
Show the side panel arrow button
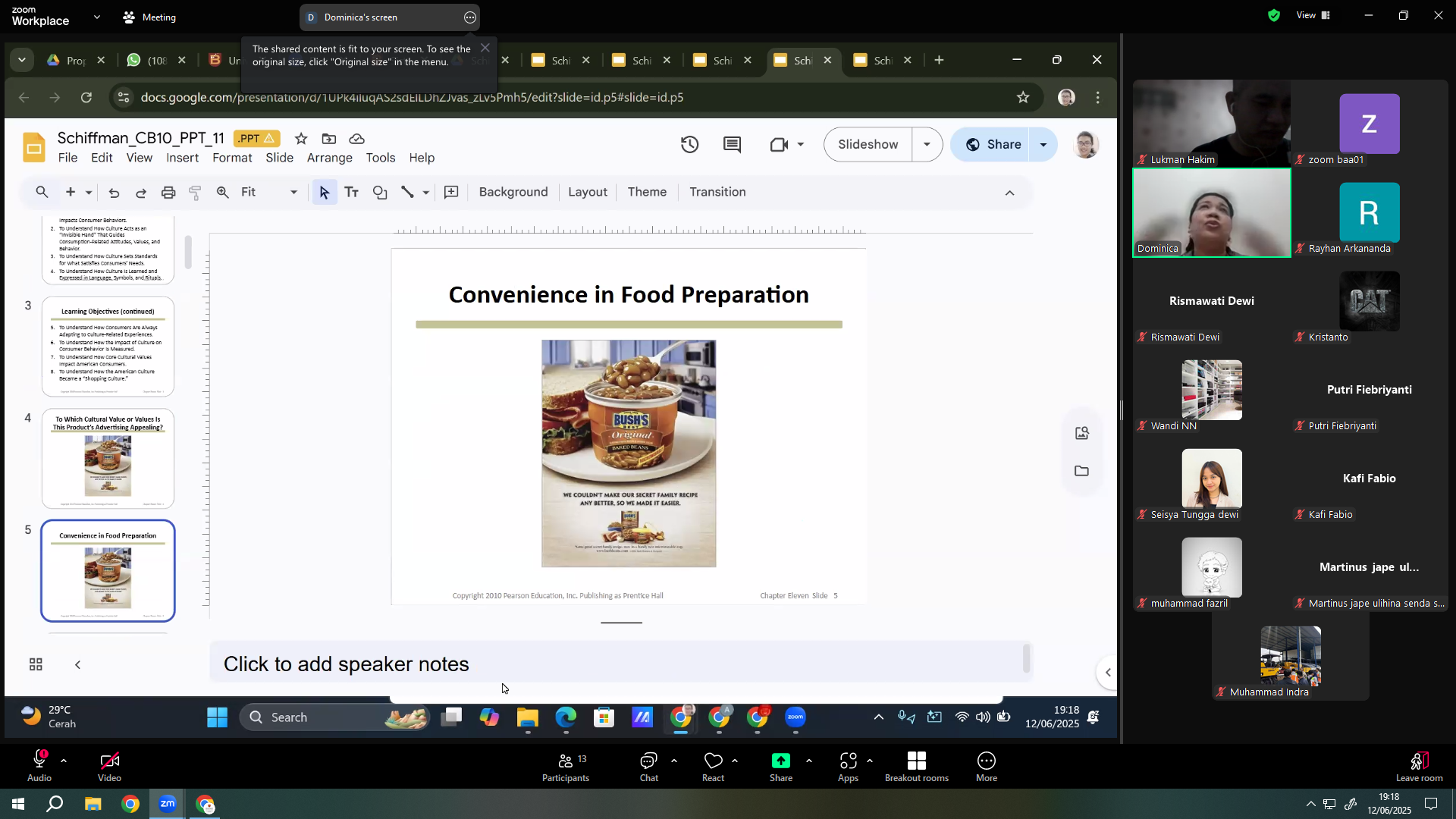pos(1108,673)
